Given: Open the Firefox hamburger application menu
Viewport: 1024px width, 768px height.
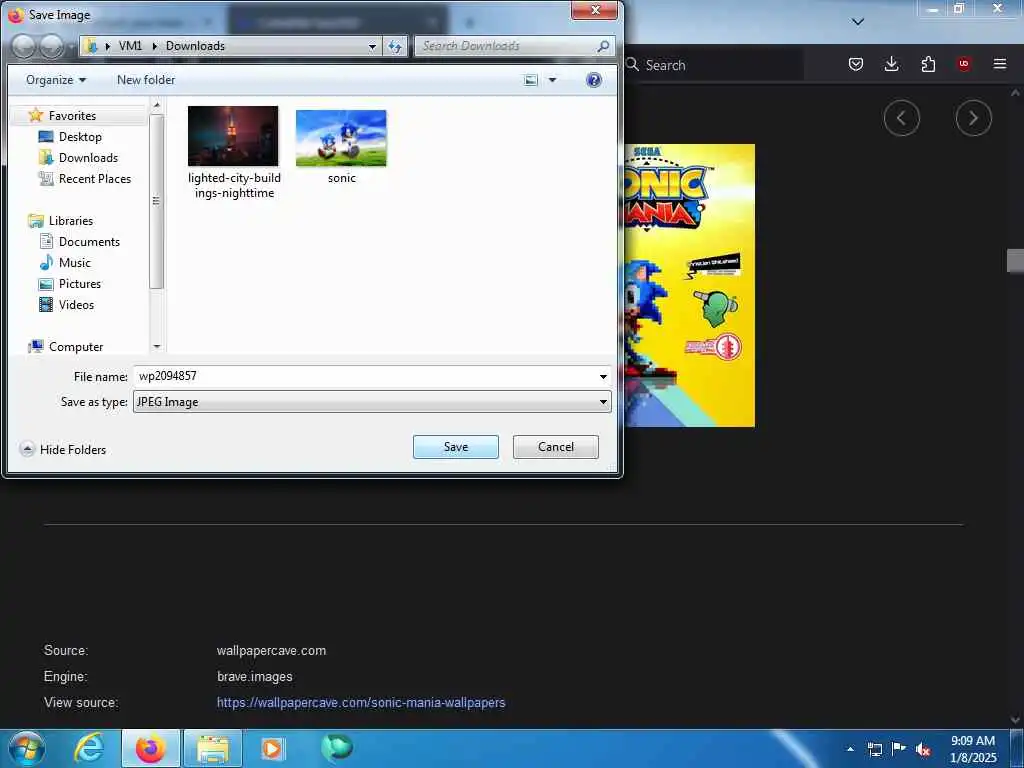Looking at the screenshot, I should point(1000,64).
